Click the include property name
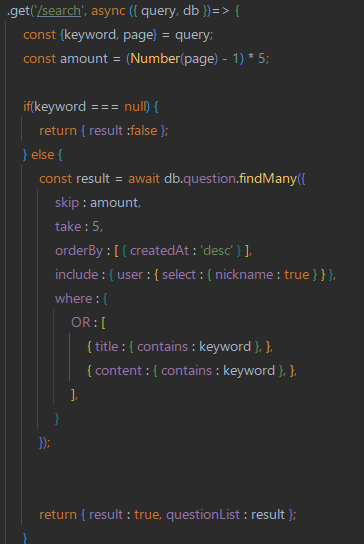 77,275
